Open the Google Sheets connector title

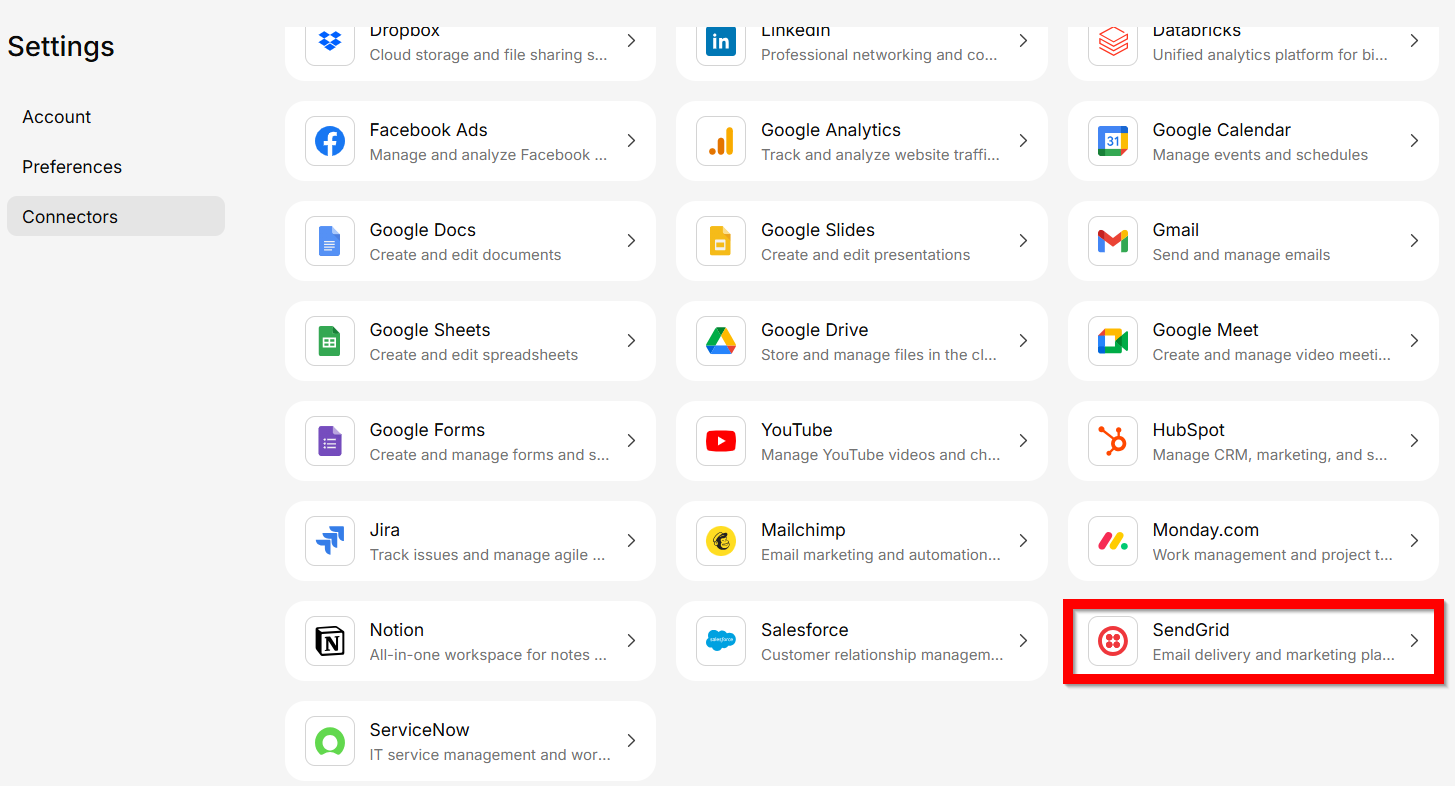point(430,330)
